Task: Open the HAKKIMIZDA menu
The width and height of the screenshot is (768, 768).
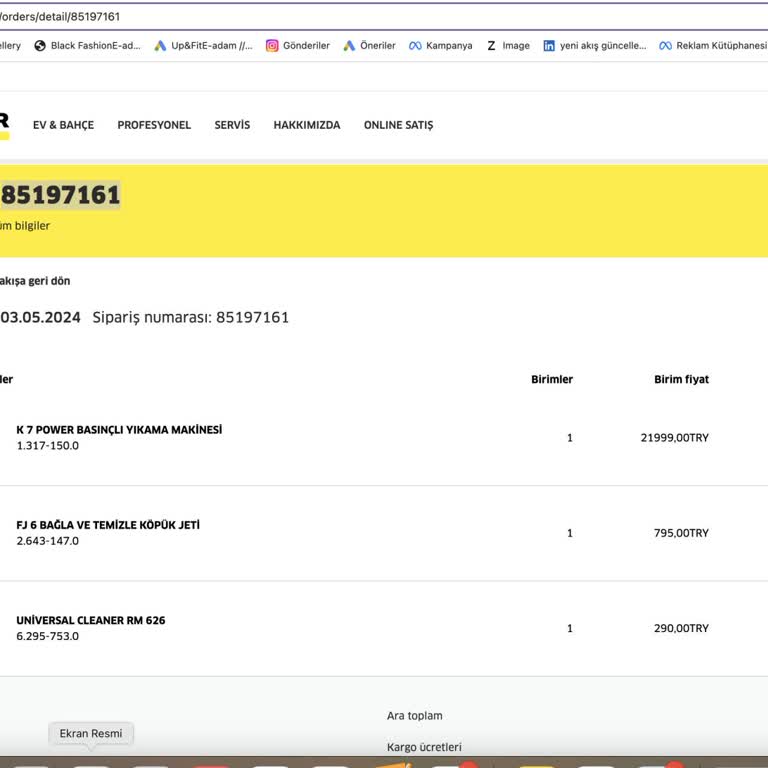Action: pyautogui.click(x=307, y=125)
